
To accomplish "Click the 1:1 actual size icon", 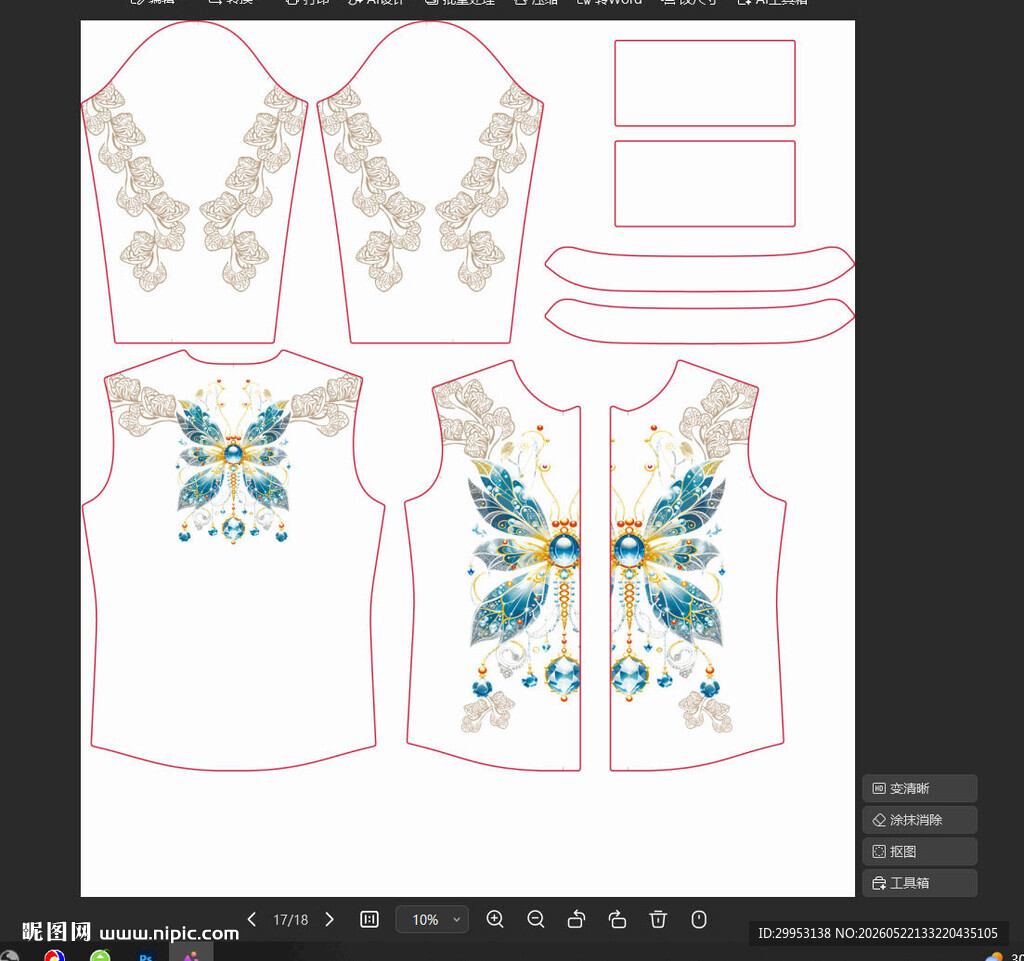I will coord(370,919).
